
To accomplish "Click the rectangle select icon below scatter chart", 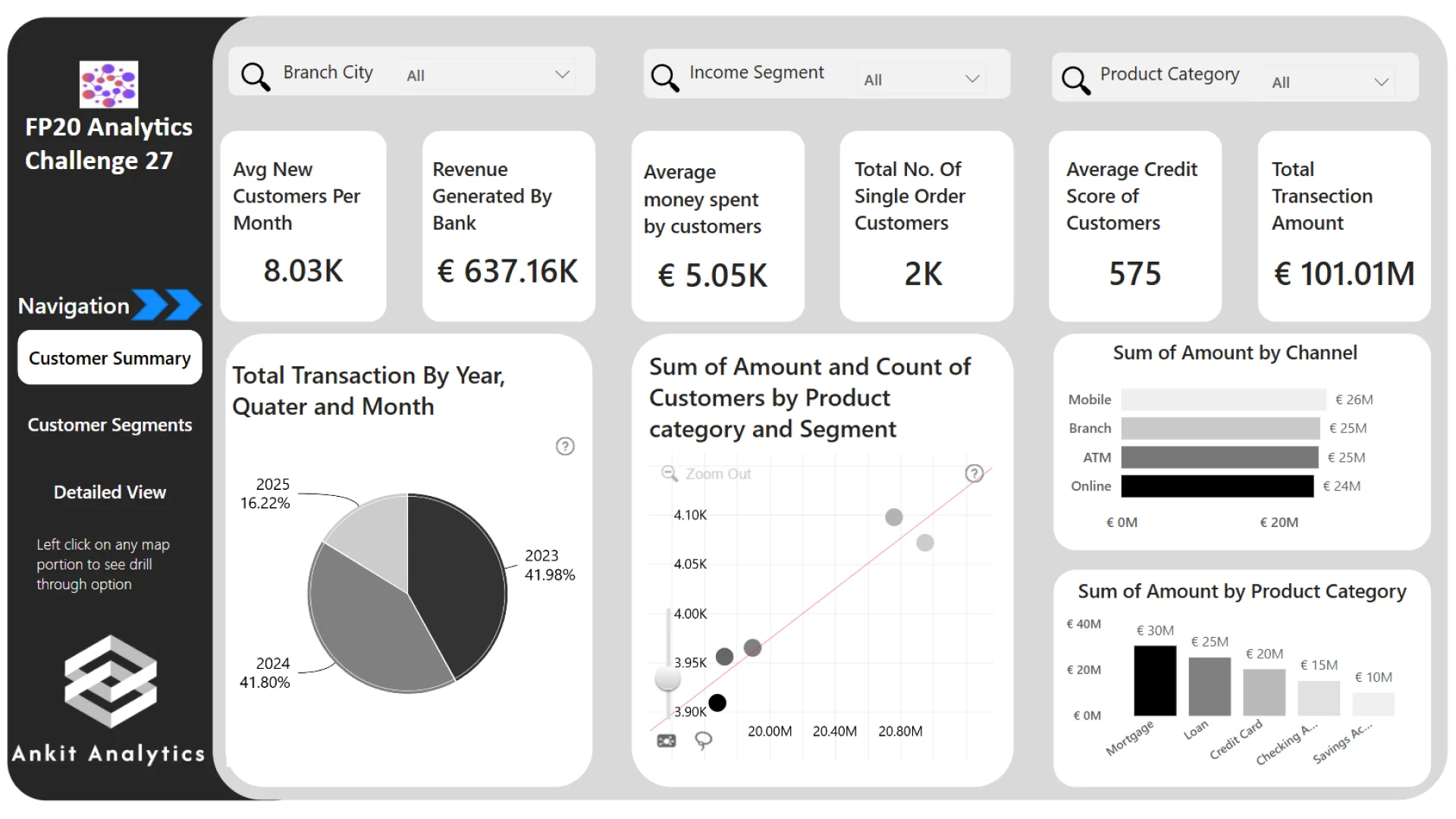I will 666,741.
